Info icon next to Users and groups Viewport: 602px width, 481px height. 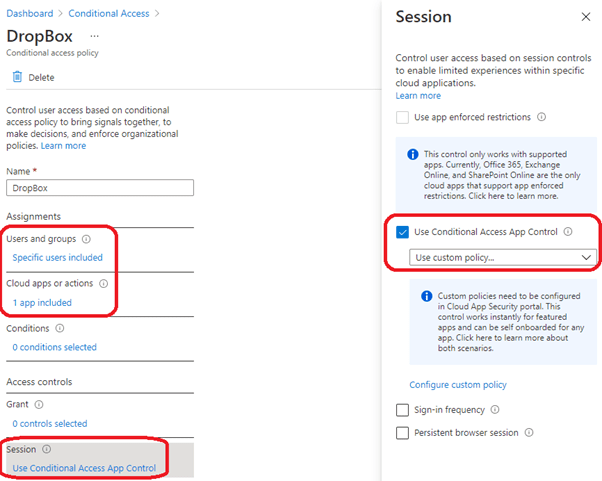86,239
